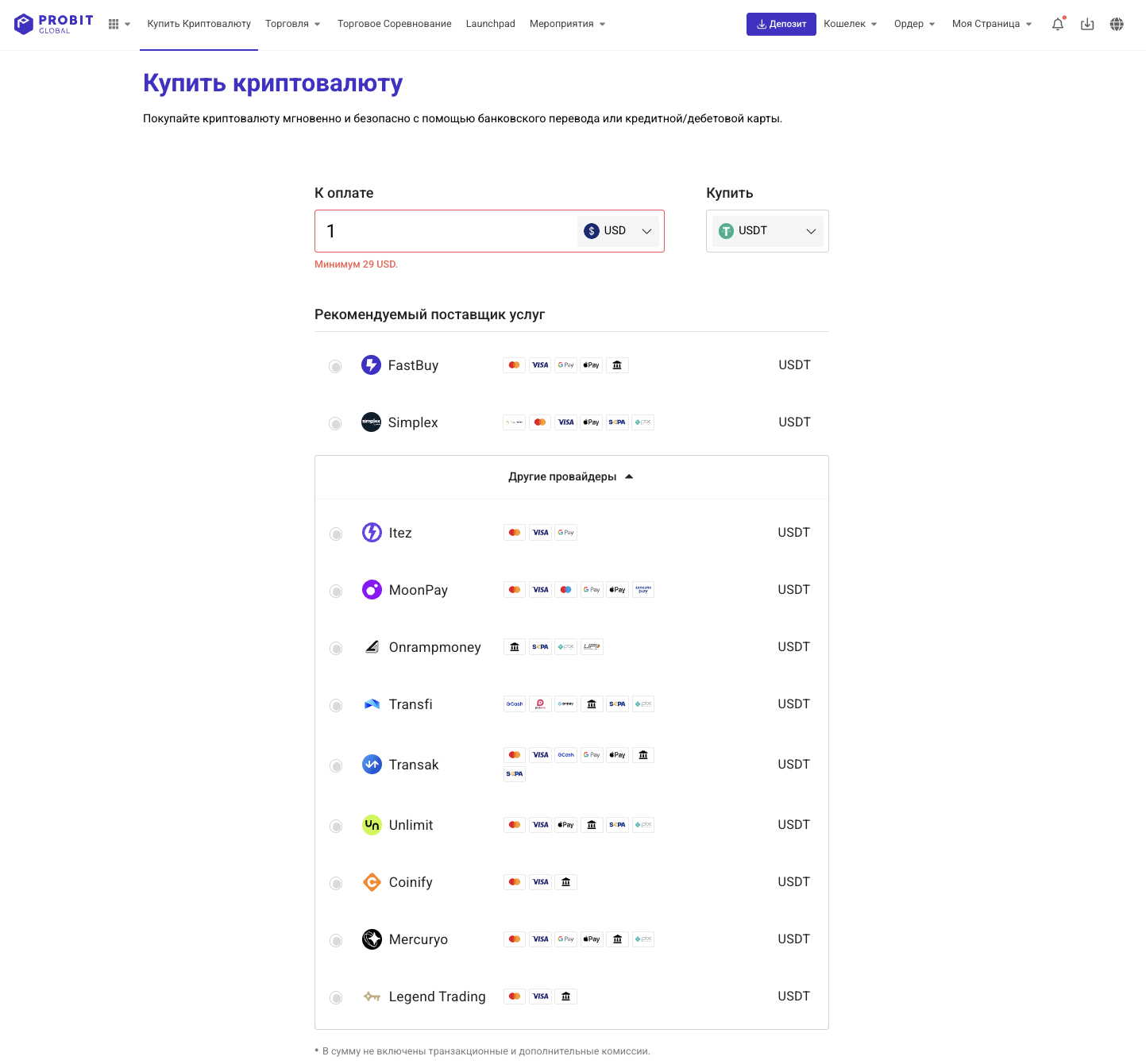Select the Simplex radio button

(335, 423)
